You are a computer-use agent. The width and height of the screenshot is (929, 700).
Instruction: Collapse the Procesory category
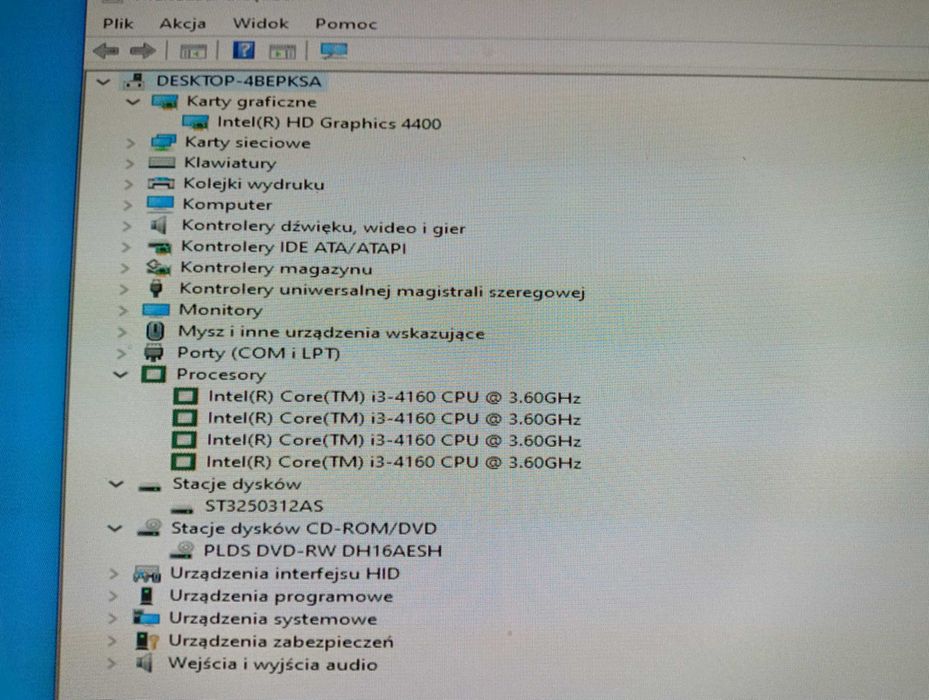(120, 375)
